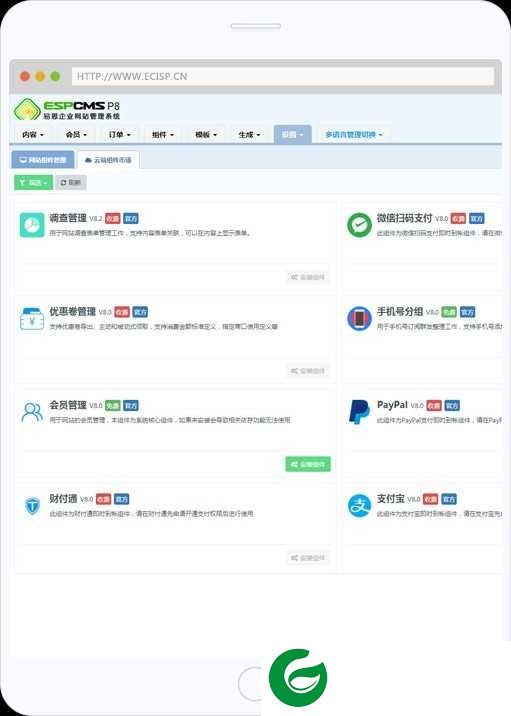Open the green filter dropdown button
The width and height of the screenshot is (511, 716).
point(33,183)
